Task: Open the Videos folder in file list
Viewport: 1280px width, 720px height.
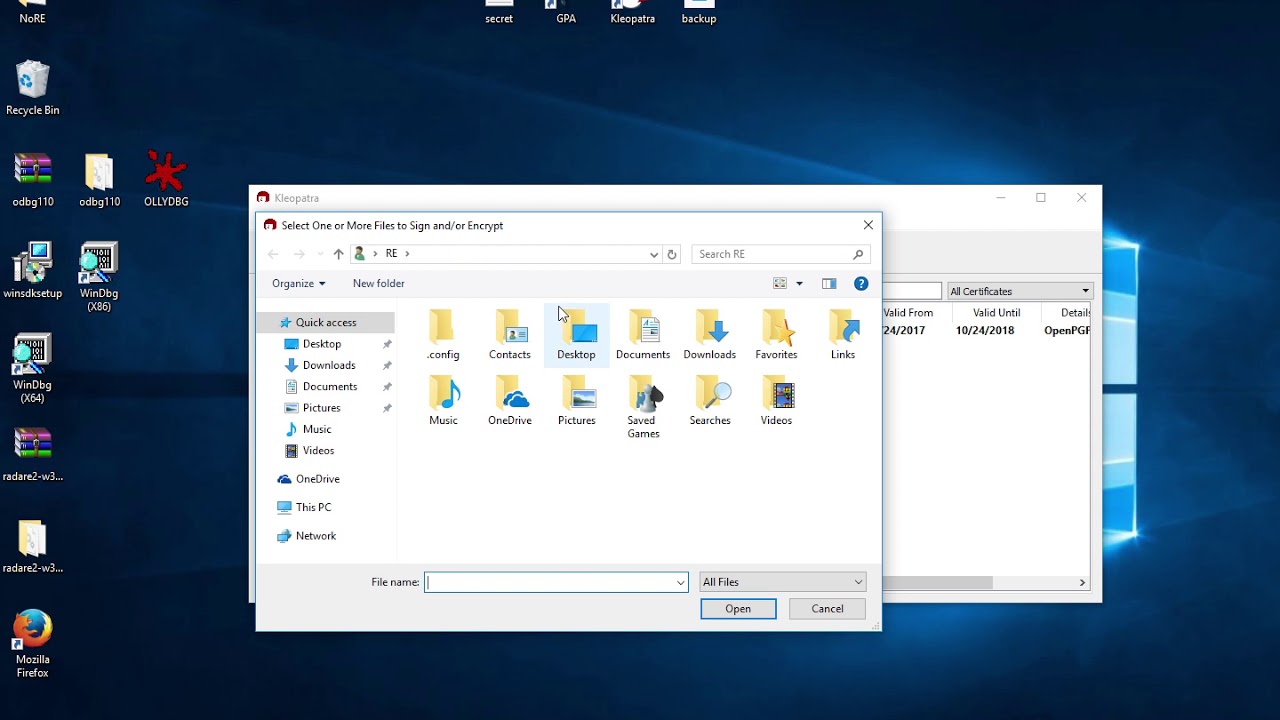Action: coord(776,401)
